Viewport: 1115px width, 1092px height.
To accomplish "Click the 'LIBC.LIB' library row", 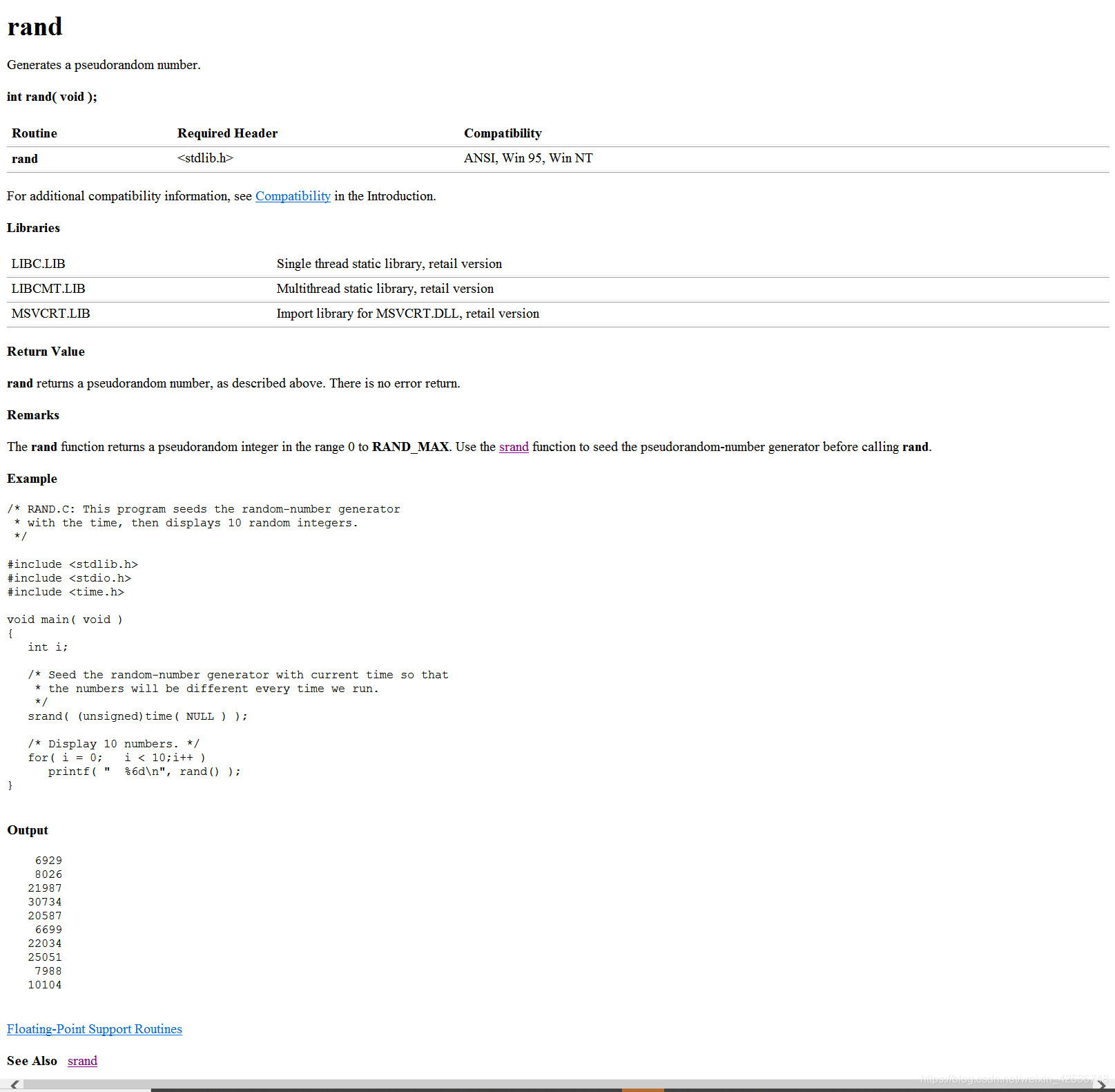I will pyautogui.click(x=558, y=264).
